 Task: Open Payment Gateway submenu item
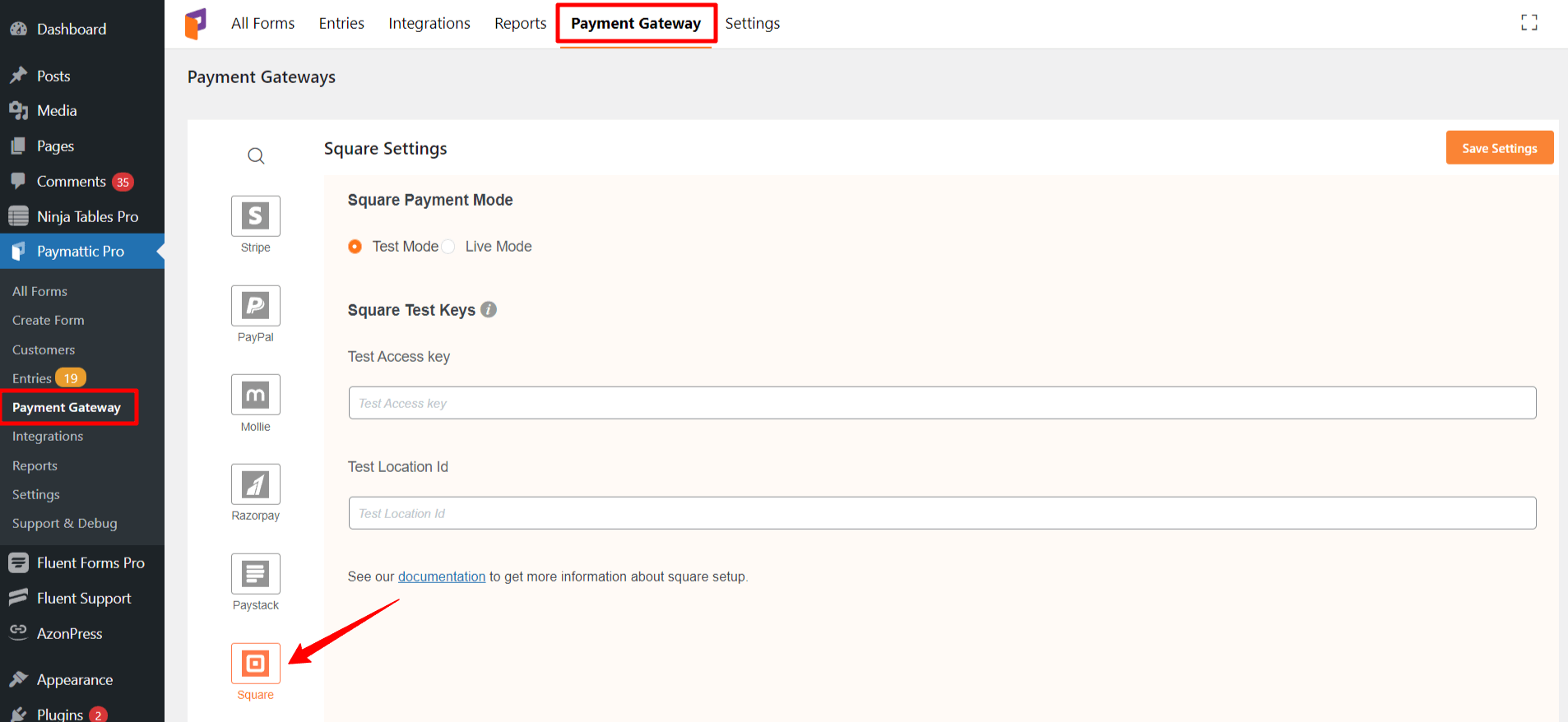click(66, 407)
